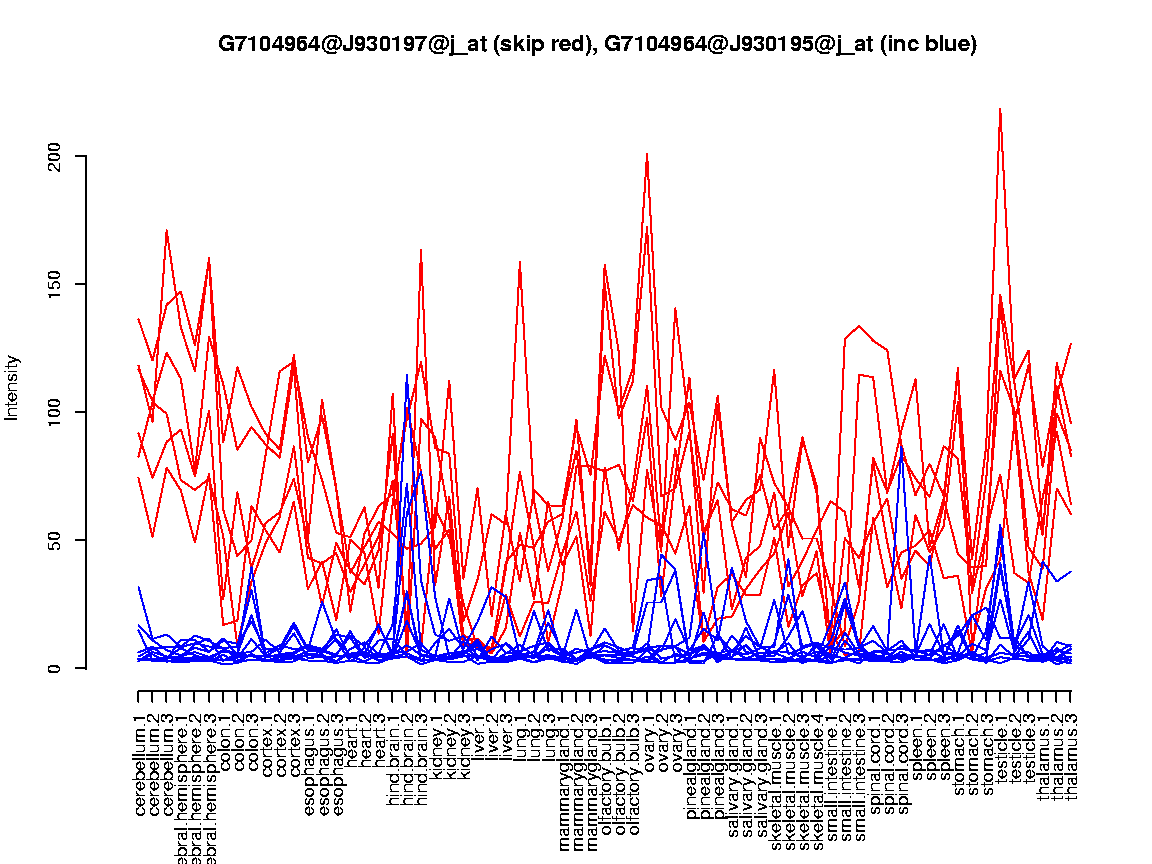Click the 0 tick label on y-axis
This screenshot has height=864, width=1152.
click(58, 668)
